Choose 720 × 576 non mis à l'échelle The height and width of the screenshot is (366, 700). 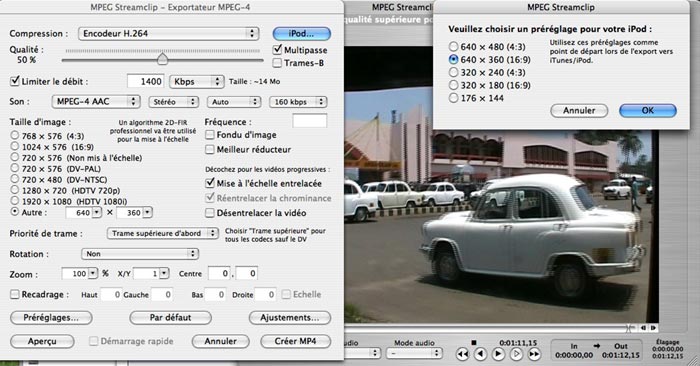15,157
